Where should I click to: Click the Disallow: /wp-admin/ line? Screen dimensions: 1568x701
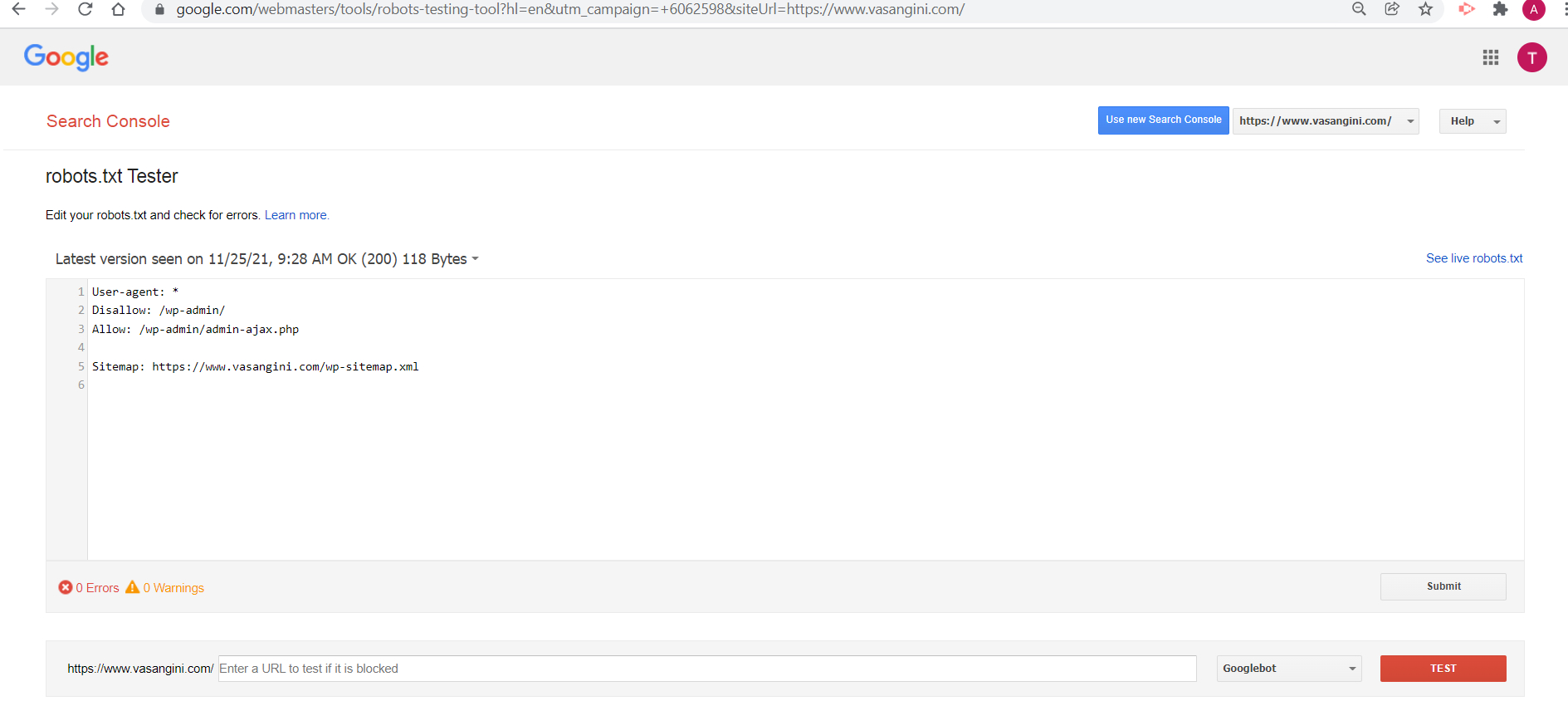(159, 310)
